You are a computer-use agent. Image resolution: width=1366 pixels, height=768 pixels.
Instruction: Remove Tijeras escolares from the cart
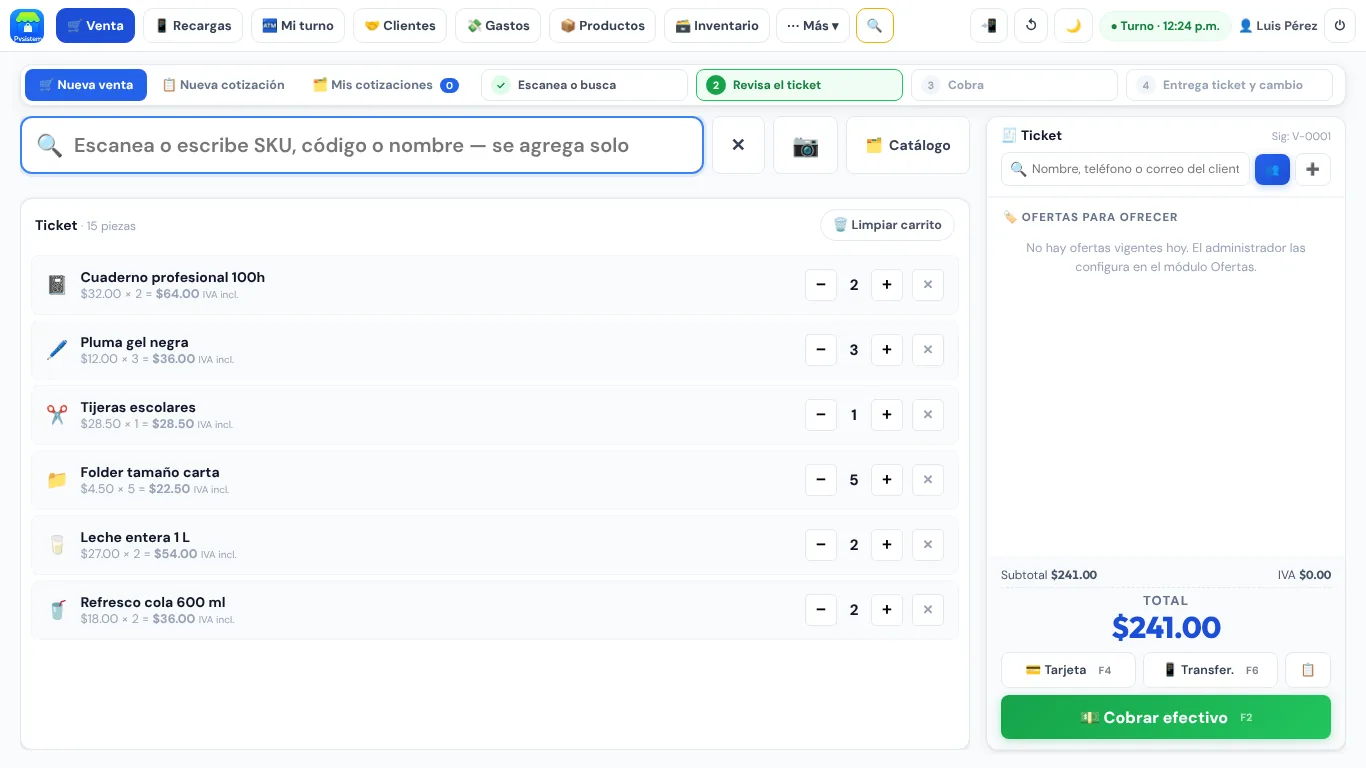point(928,415)
